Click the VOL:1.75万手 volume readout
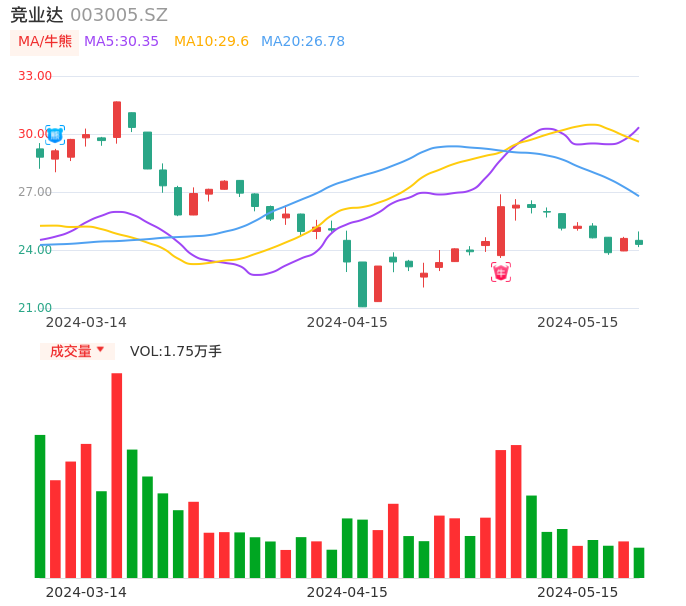 click(176, 351)
